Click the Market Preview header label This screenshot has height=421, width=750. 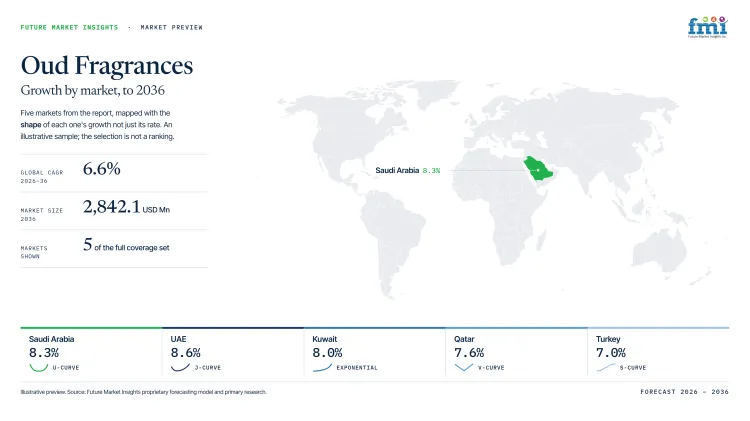point(172,27)
